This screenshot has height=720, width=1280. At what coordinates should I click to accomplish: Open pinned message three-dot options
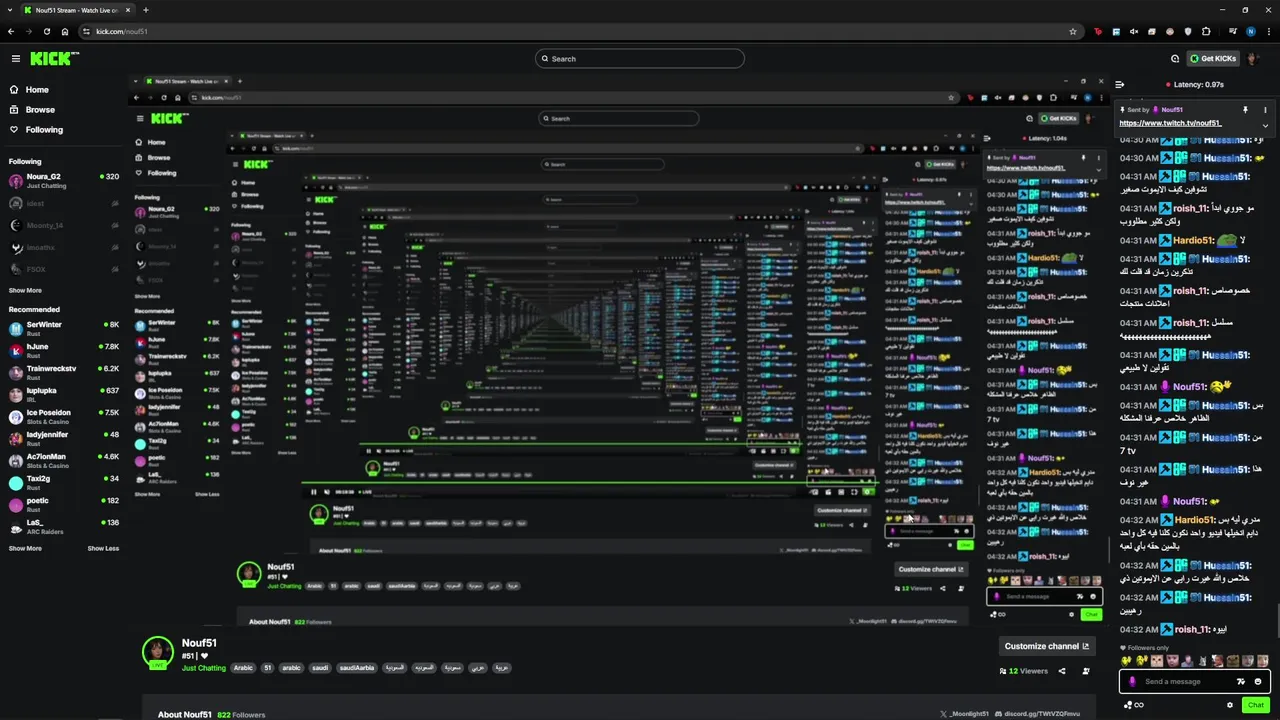coord(1265,110)
